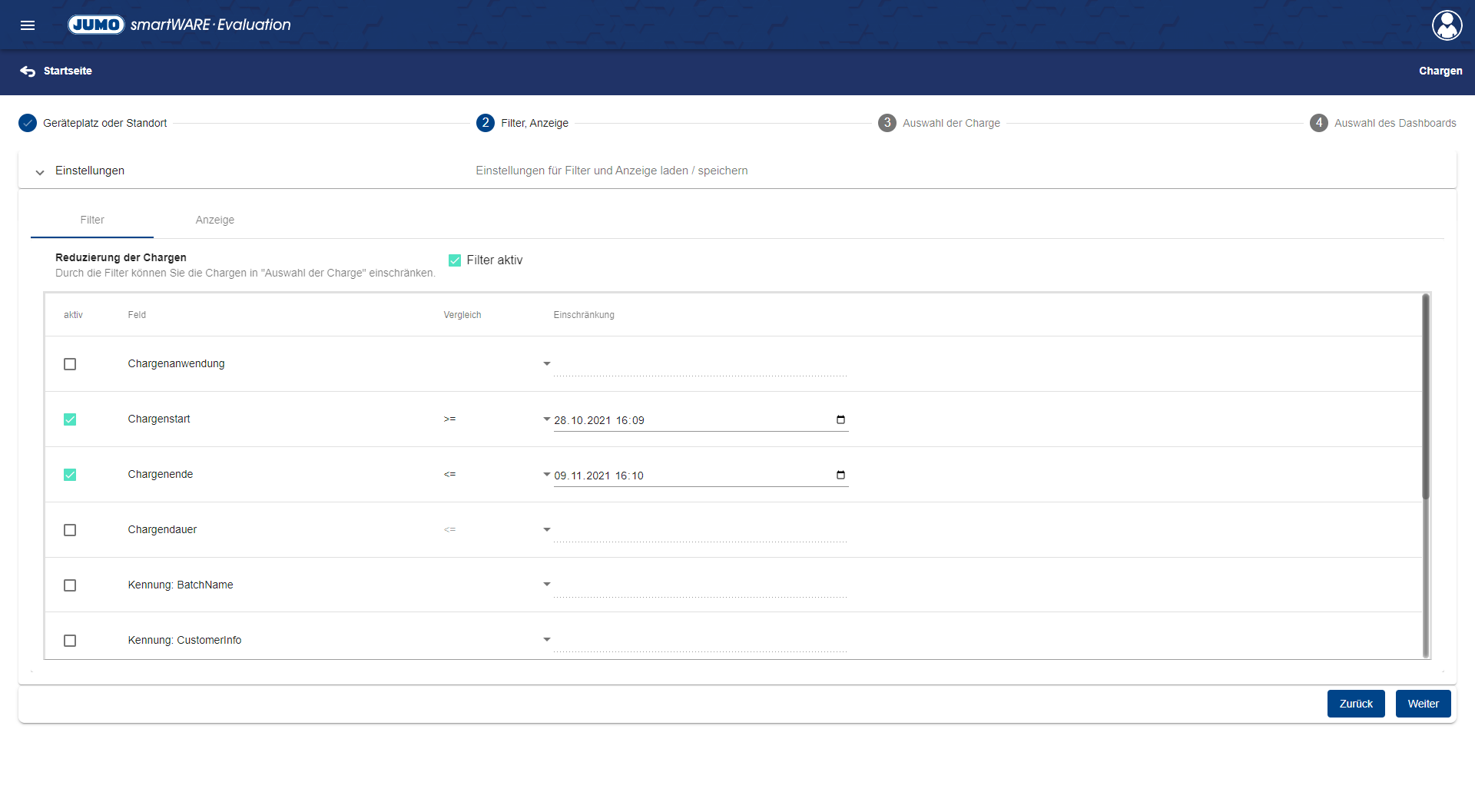Open calendar picker for Chargenstart date

[x=840, y=419]
